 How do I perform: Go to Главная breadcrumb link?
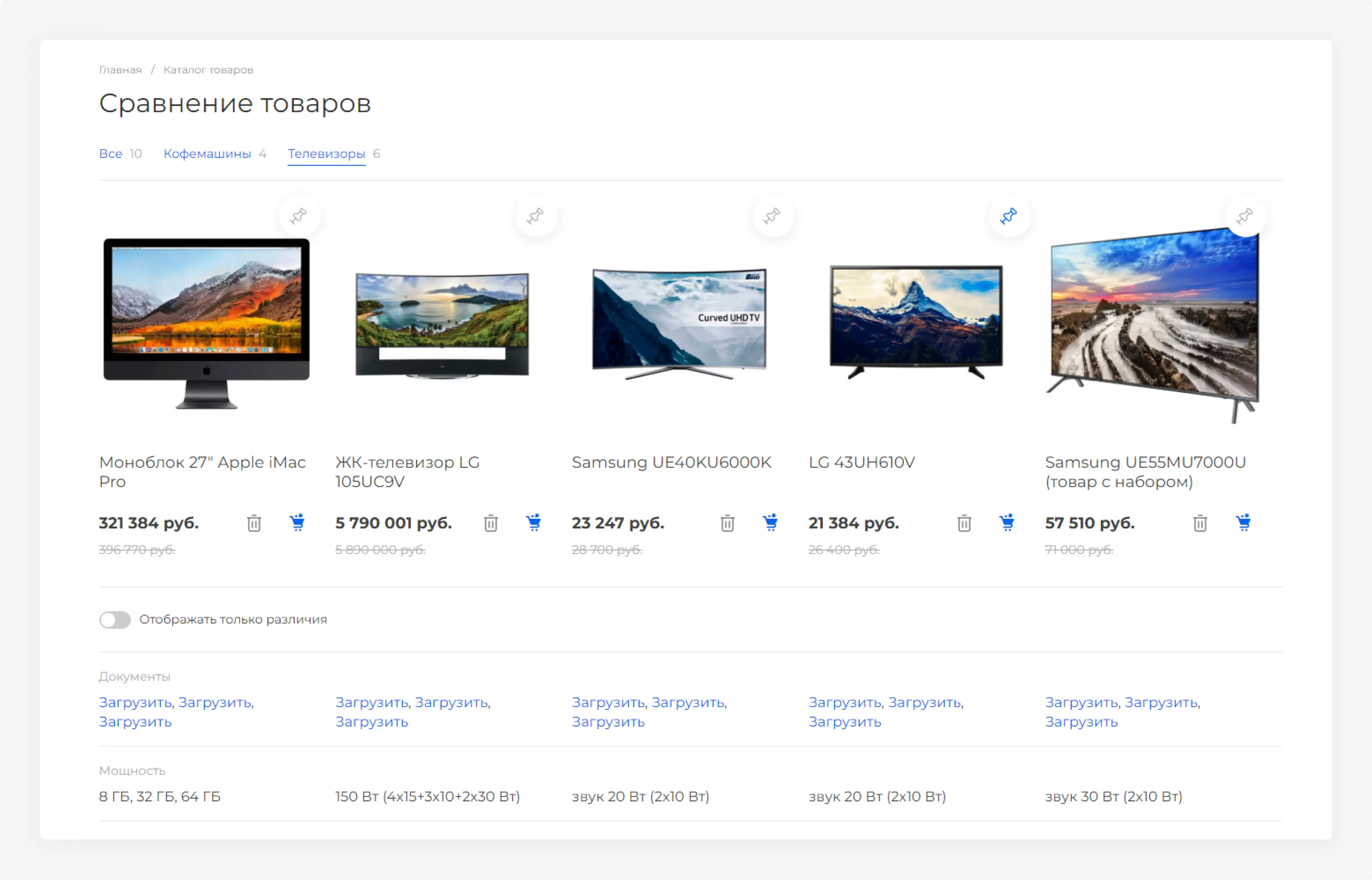120,70
